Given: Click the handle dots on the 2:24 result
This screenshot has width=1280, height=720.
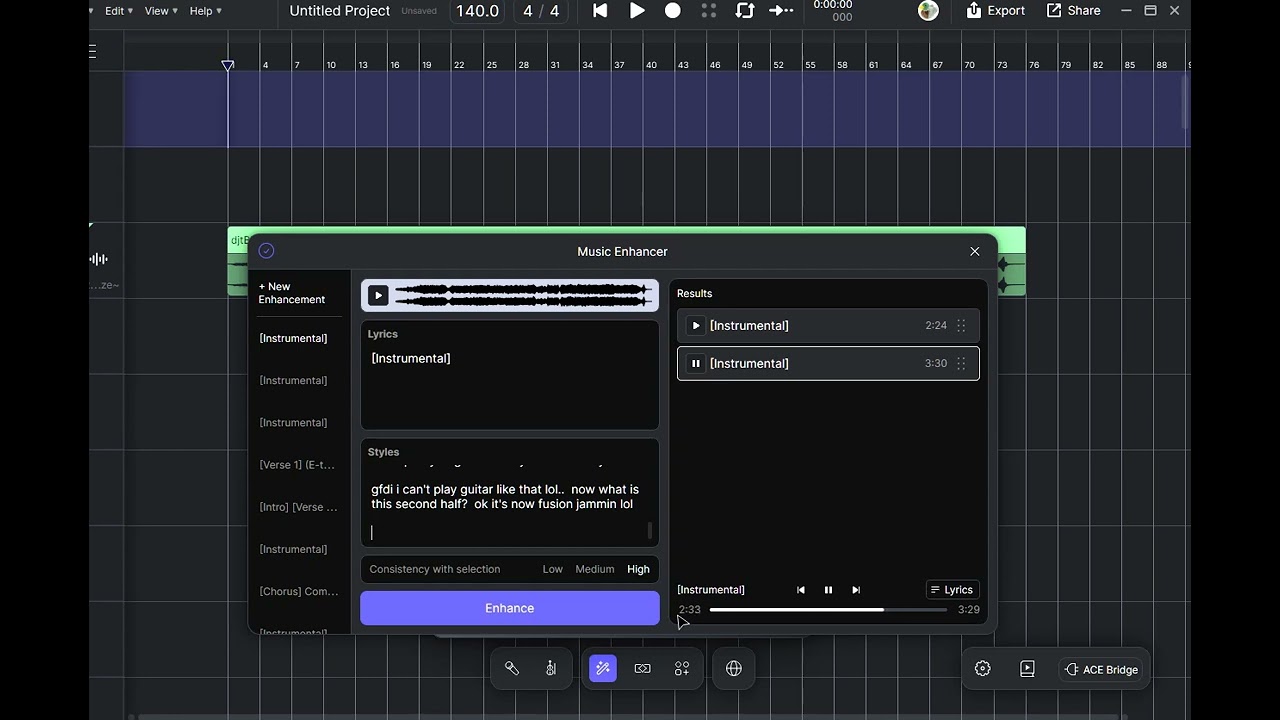Looking at the screenshot, I should point(961,326).
